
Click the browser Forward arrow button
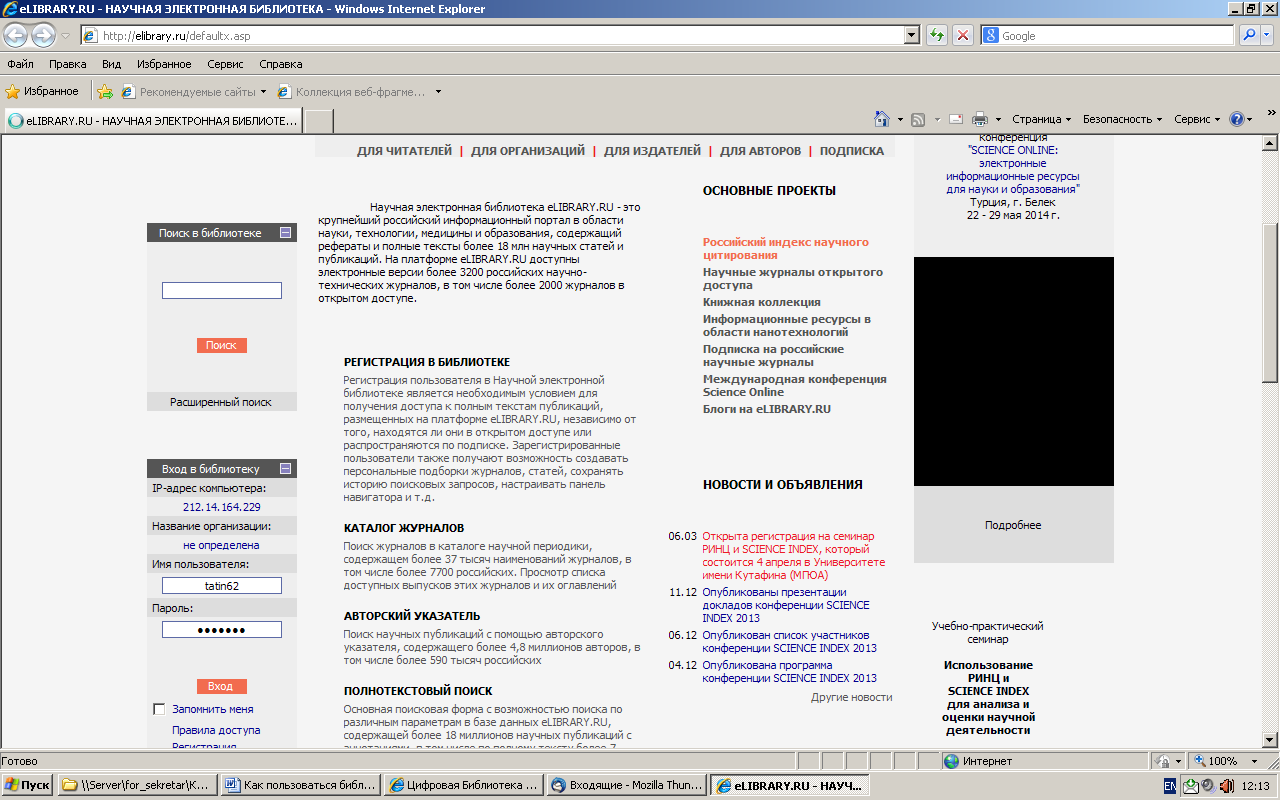click(43, 36)
